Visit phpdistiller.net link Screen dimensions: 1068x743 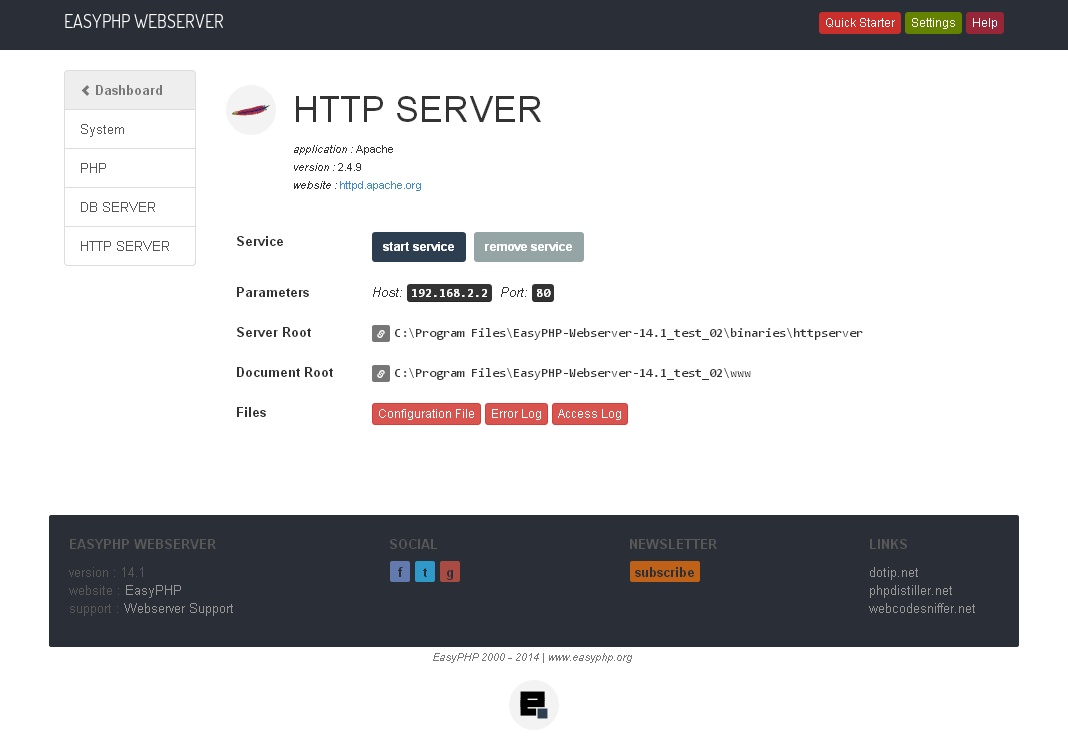[911, 590]
